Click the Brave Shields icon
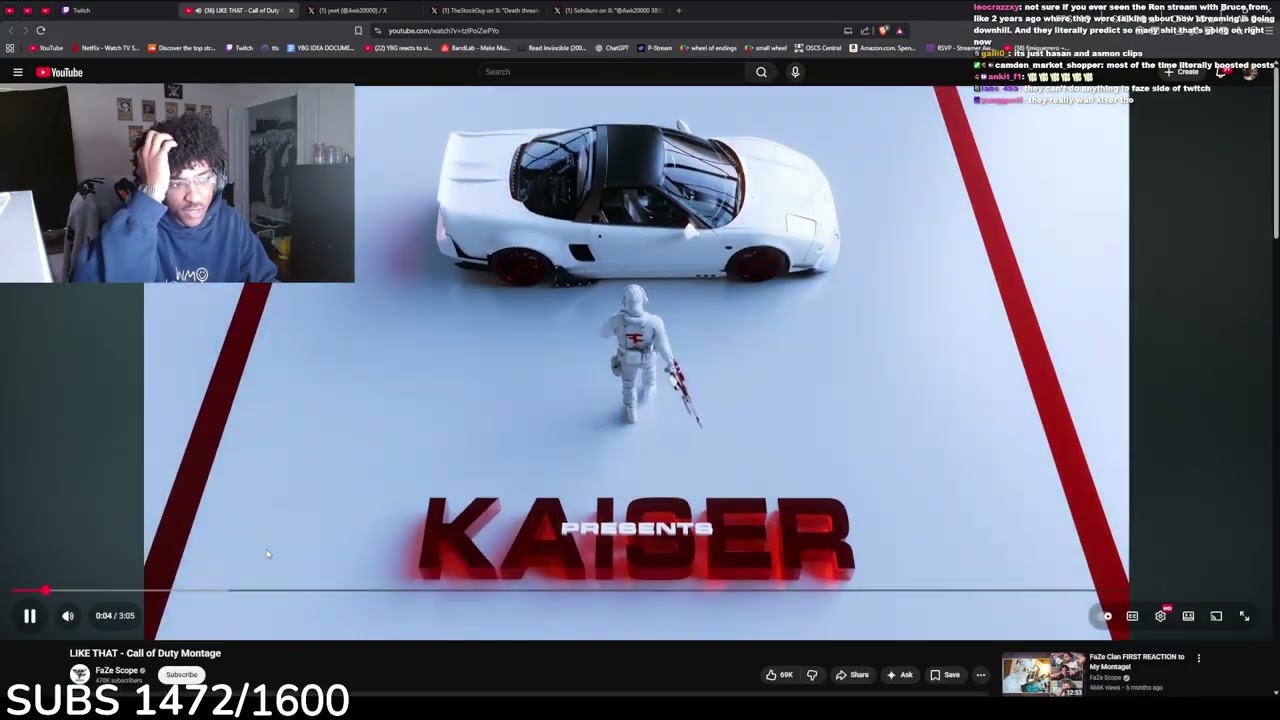This screenshot has height=720, width=1280. point(883,30)
